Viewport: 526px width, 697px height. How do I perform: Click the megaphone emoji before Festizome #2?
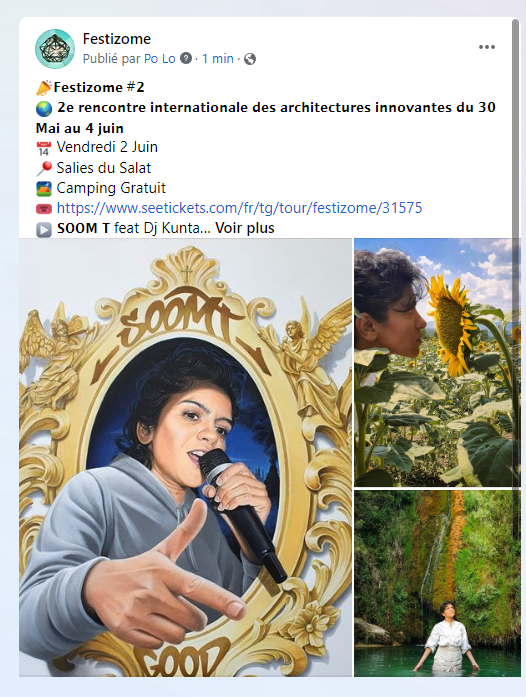click(44, 88)
